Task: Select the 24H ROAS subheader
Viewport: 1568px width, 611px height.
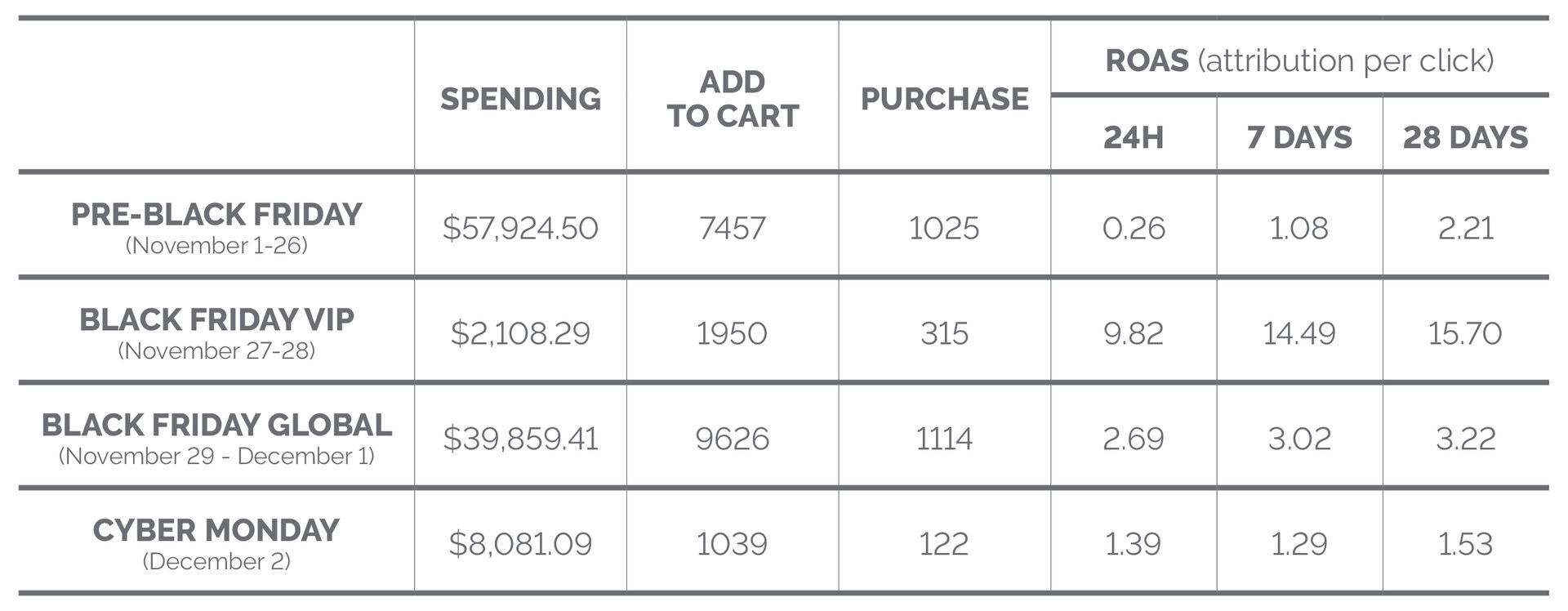Action: (x=1133, y=137)
